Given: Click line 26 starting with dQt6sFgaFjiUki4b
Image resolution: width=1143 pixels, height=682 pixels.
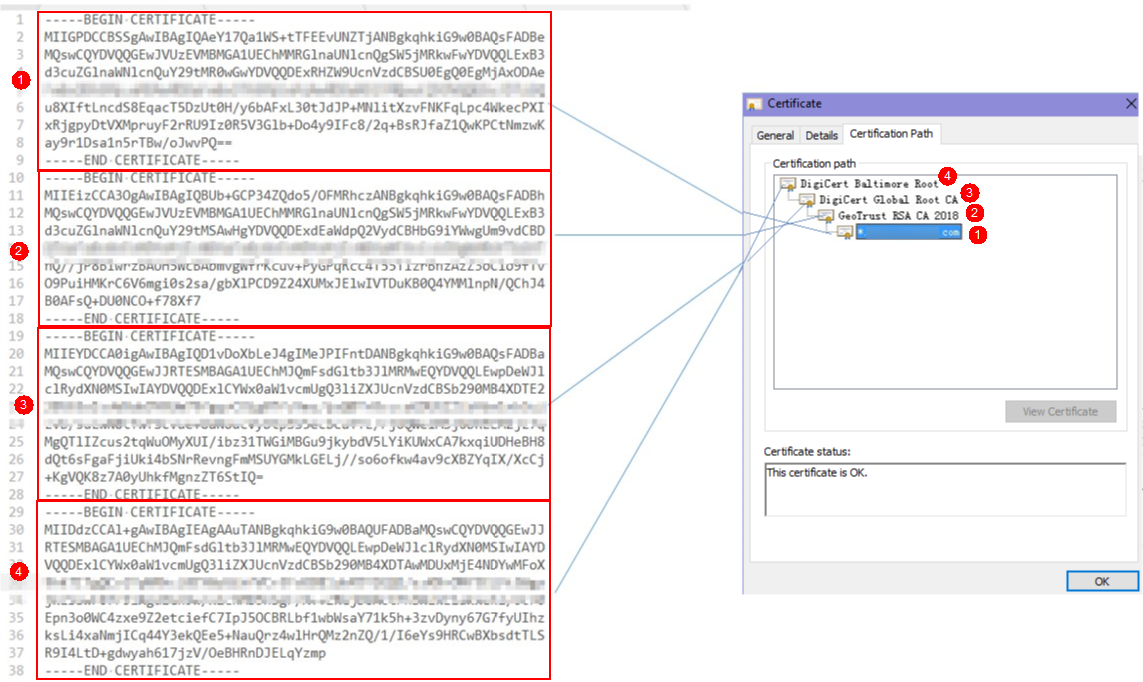Looking at the screenshot, I should [x=294, y=460].
